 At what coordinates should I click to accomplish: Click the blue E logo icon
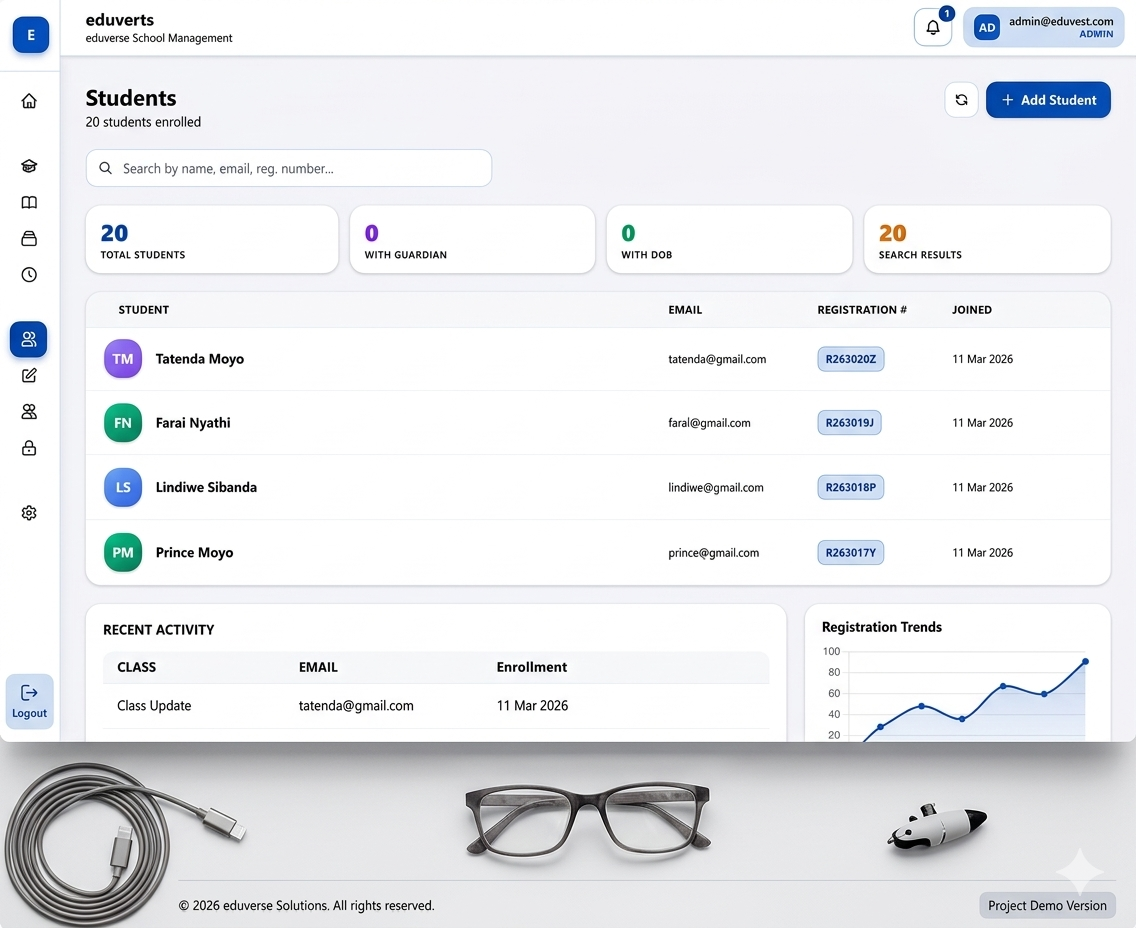point(31,35)
